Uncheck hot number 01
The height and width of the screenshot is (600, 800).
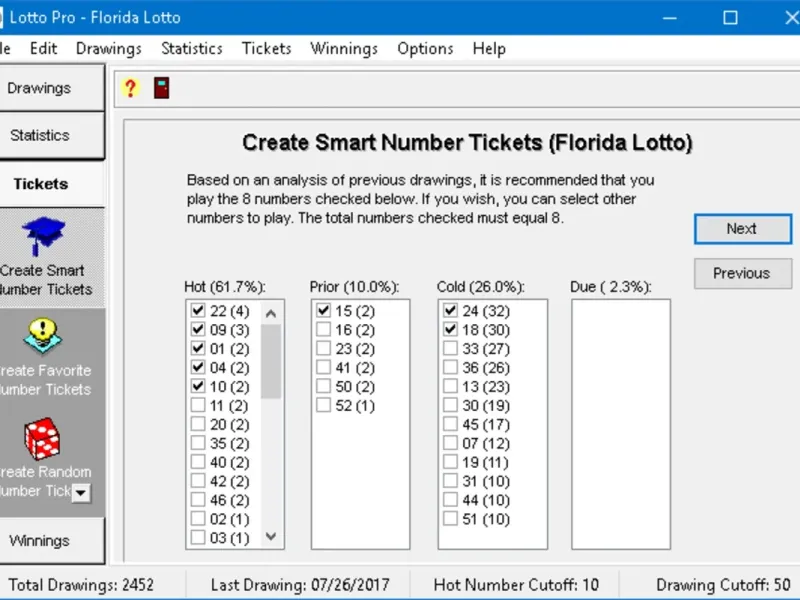(198, 348)
